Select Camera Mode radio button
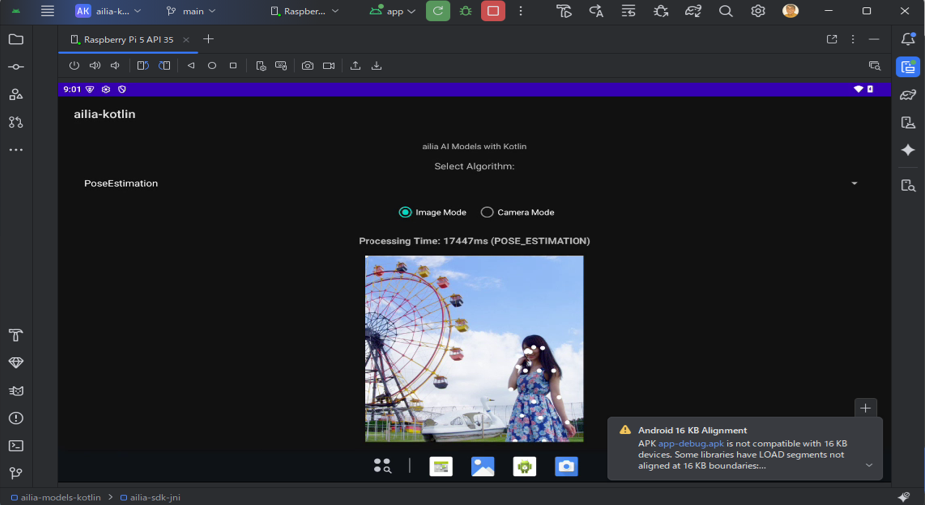Image resolution: width=925 pixels, height=505 pixels. pos(487,212)
